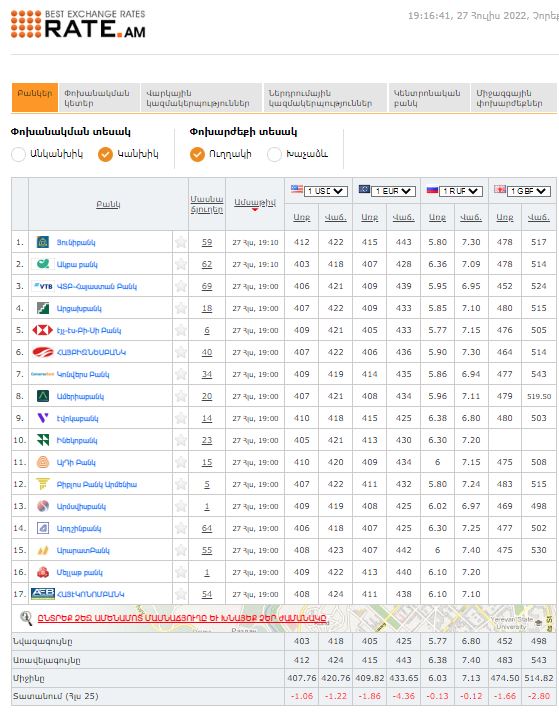This screenshot has width=559, height=712.
Task: Click the VTB logo icon in row 3
Action: [43, 286]
